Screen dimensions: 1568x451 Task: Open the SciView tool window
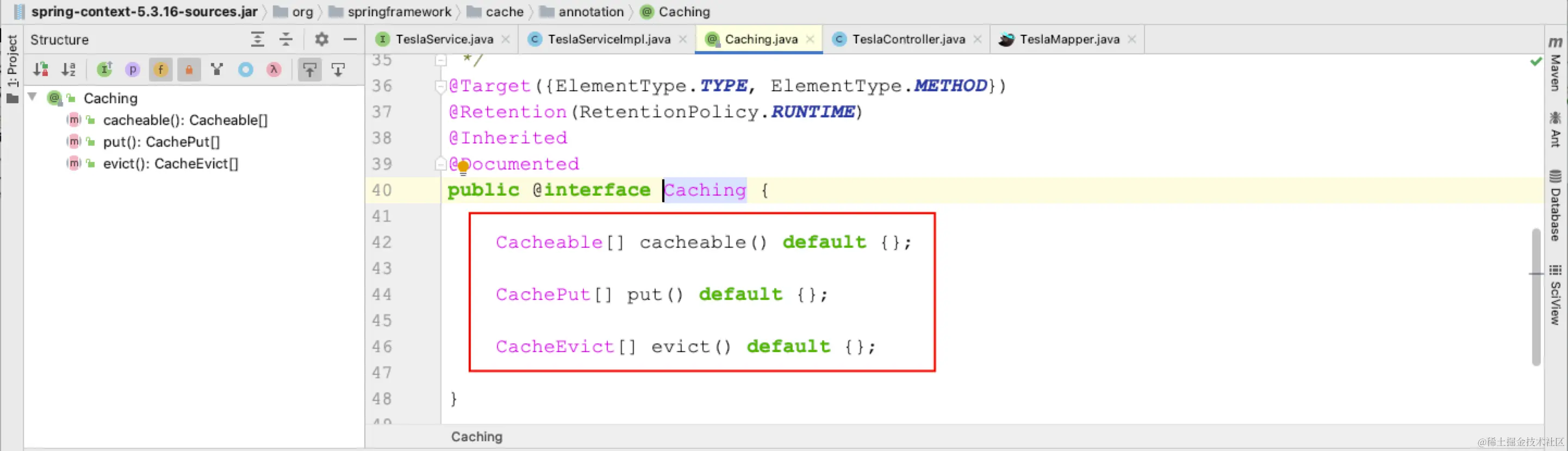[1555, 295]
